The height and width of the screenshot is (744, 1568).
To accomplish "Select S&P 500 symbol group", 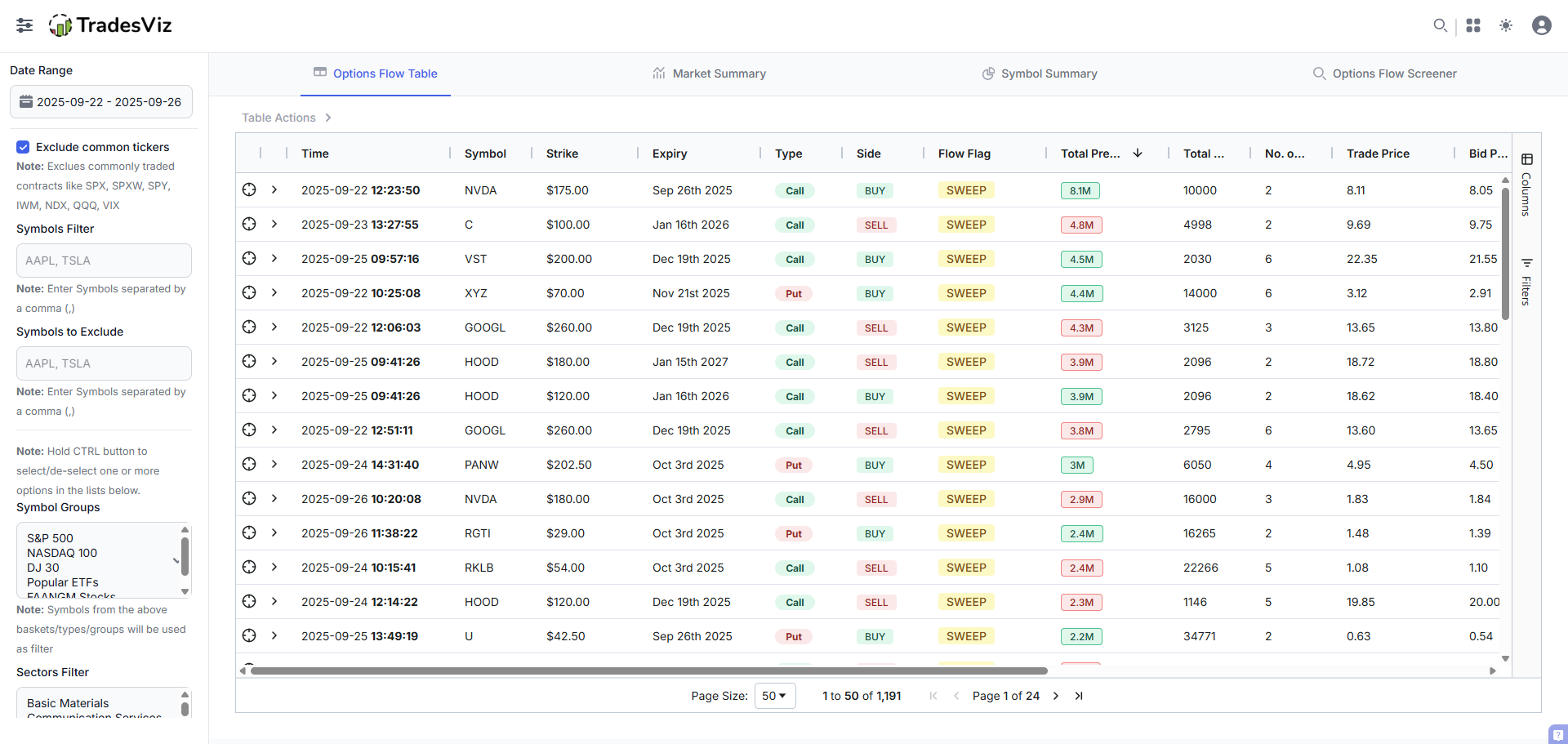I will tap(50, 538).
